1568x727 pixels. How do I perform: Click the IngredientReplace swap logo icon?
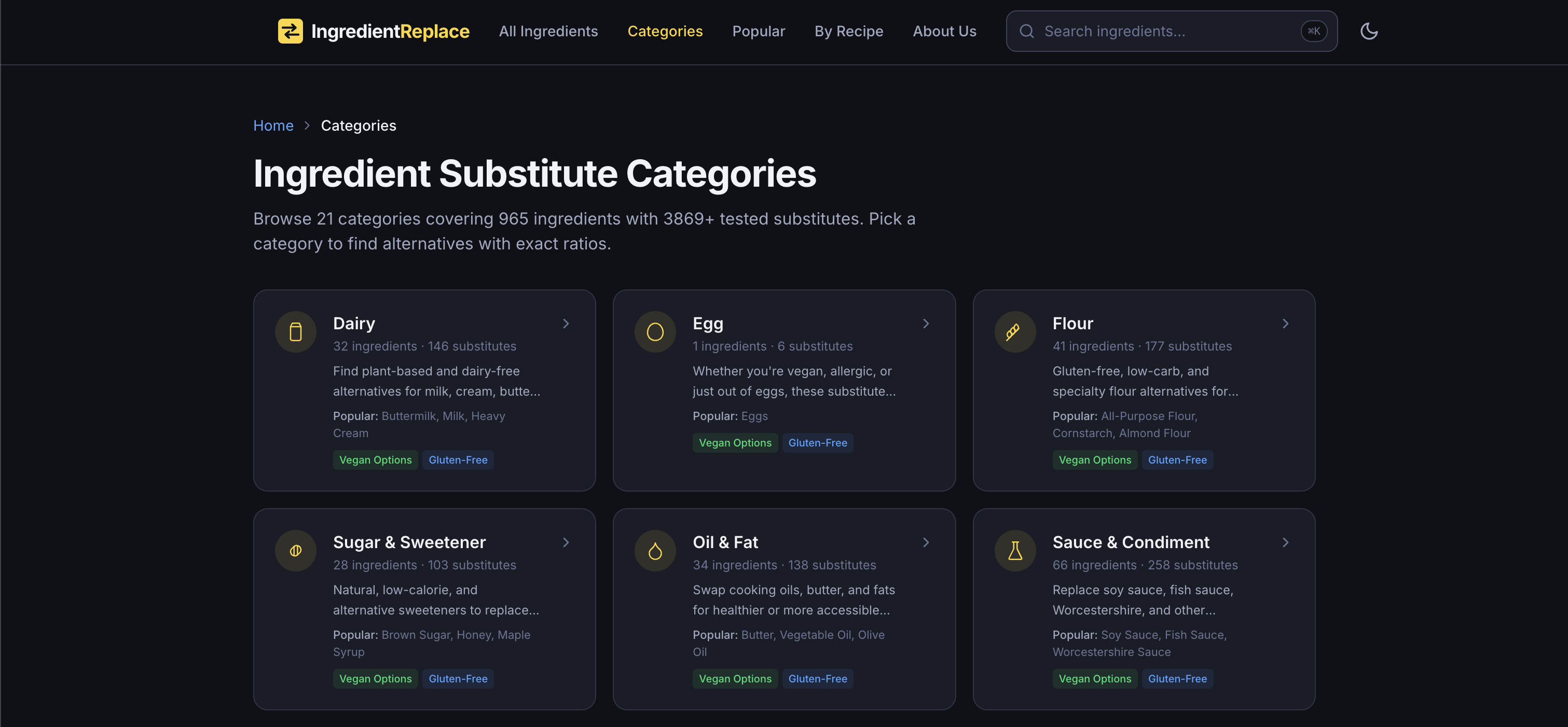pos(291,31)
